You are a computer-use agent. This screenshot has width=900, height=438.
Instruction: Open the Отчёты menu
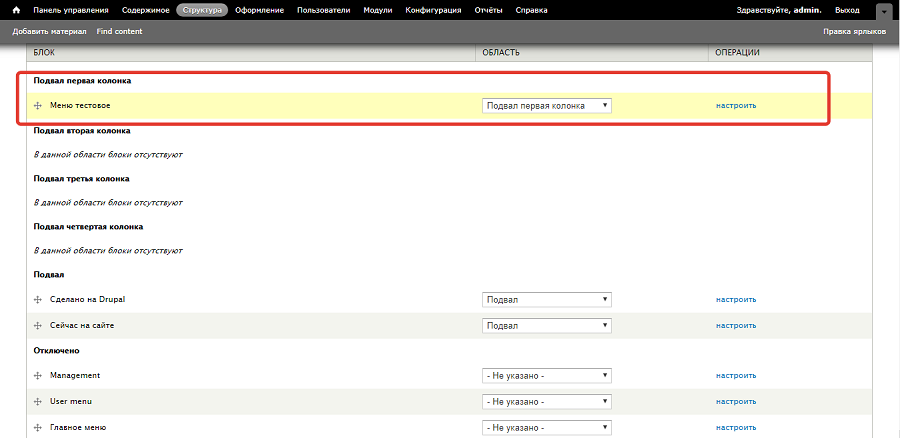(488, 10)
